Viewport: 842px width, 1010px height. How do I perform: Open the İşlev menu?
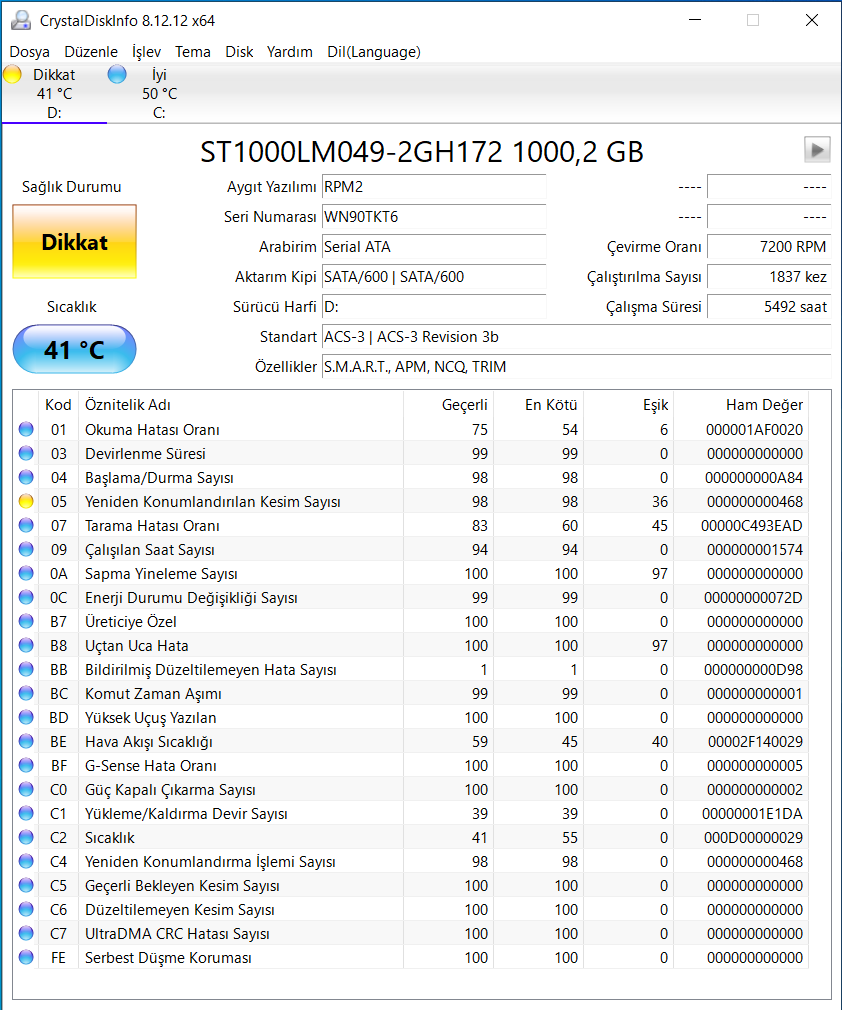coord(146,52)
